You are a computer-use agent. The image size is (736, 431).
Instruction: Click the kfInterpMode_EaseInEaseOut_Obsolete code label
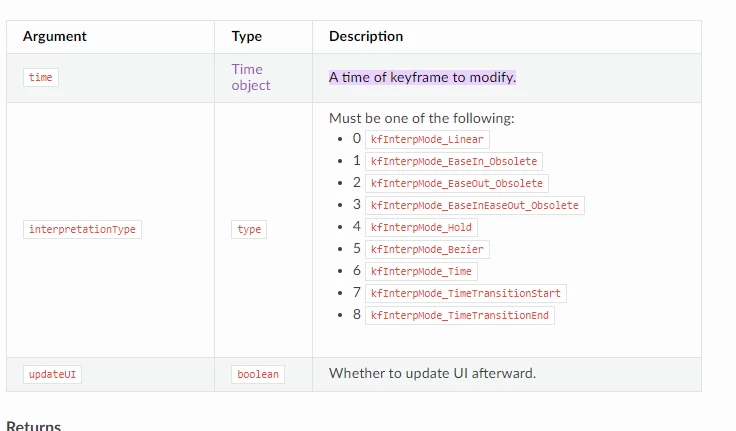474,205
